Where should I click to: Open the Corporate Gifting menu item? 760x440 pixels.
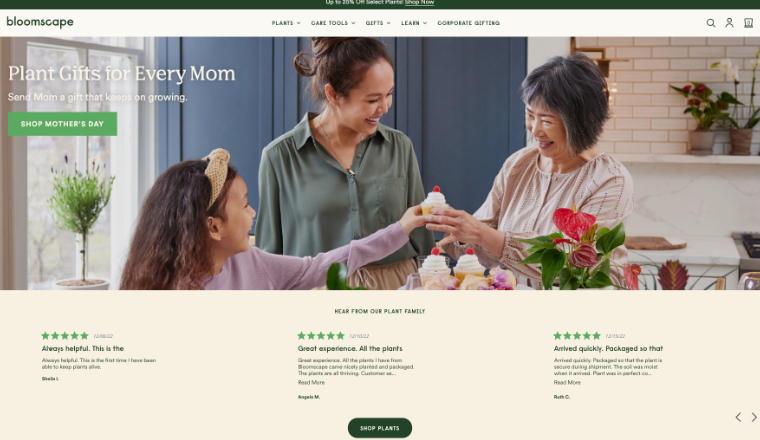[x=468, y=23]
